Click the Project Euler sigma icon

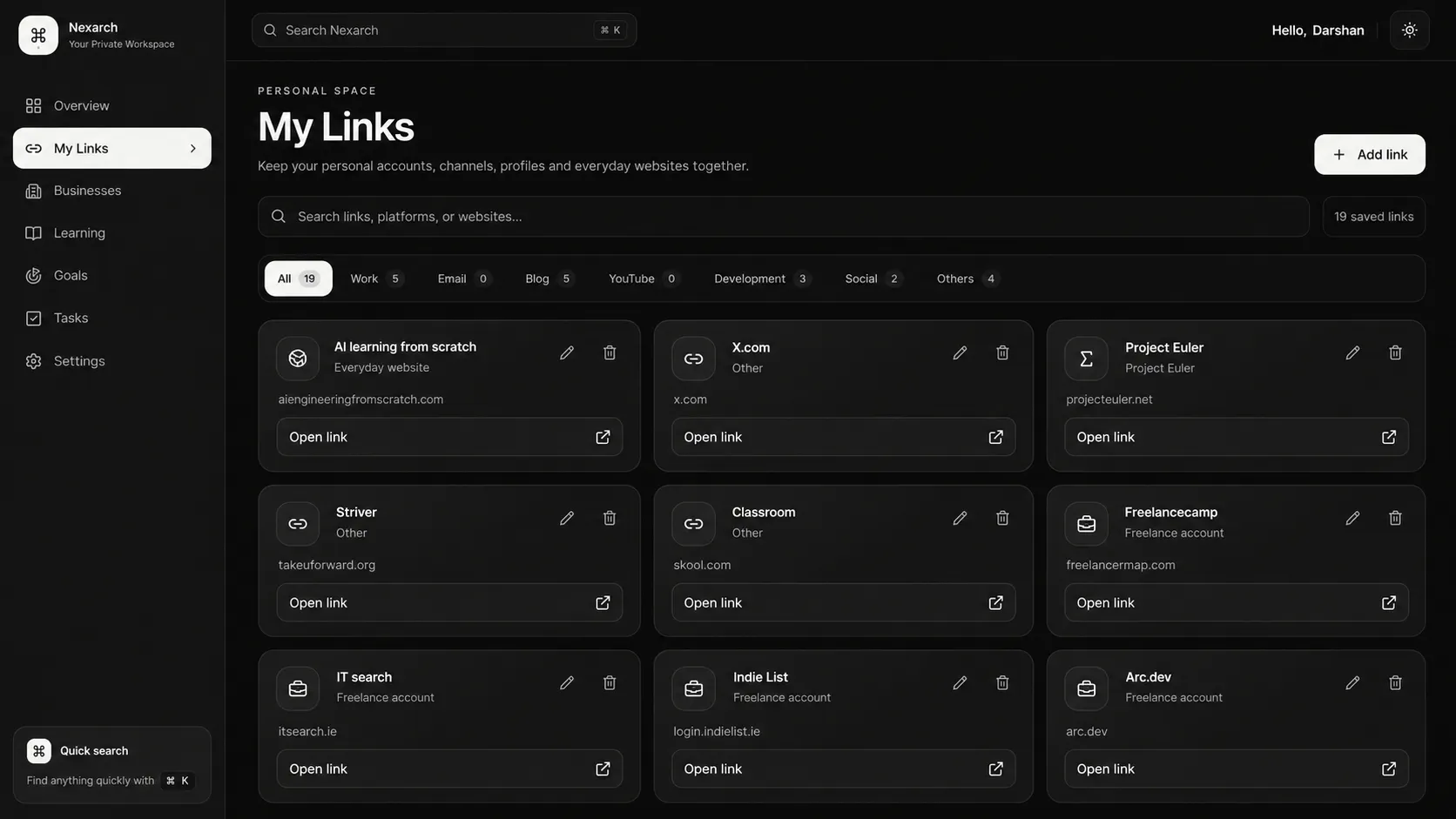1086,359
